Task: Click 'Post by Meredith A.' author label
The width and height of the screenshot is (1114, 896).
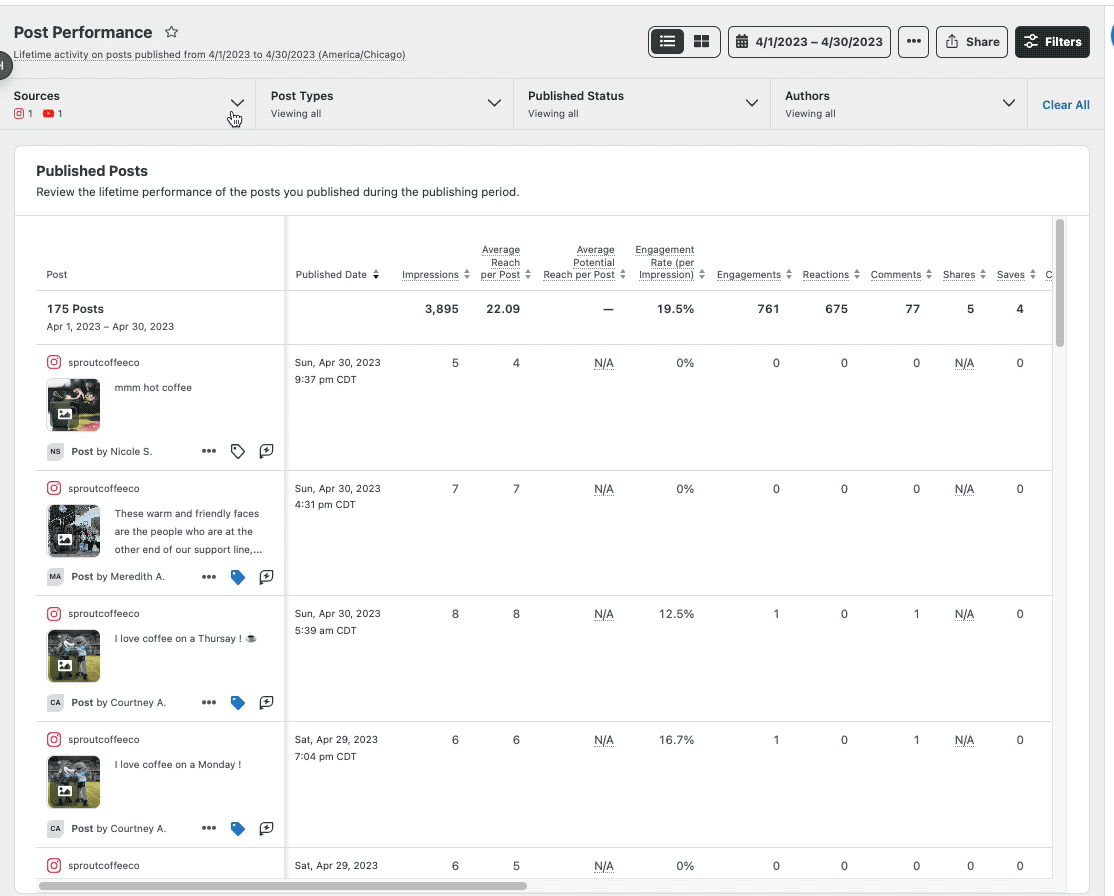Action: click(x=118, y=577)
